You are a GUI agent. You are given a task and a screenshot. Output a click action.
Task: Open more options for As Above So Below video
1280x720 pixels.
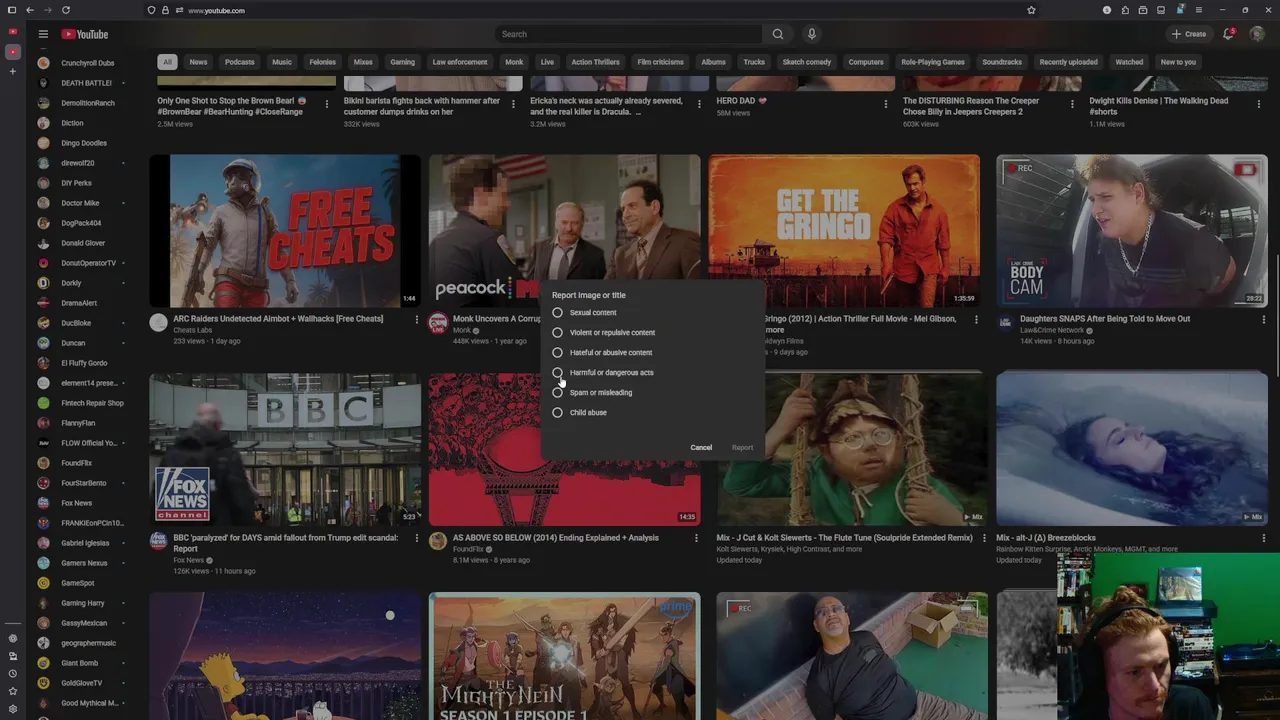pos(696,539)
